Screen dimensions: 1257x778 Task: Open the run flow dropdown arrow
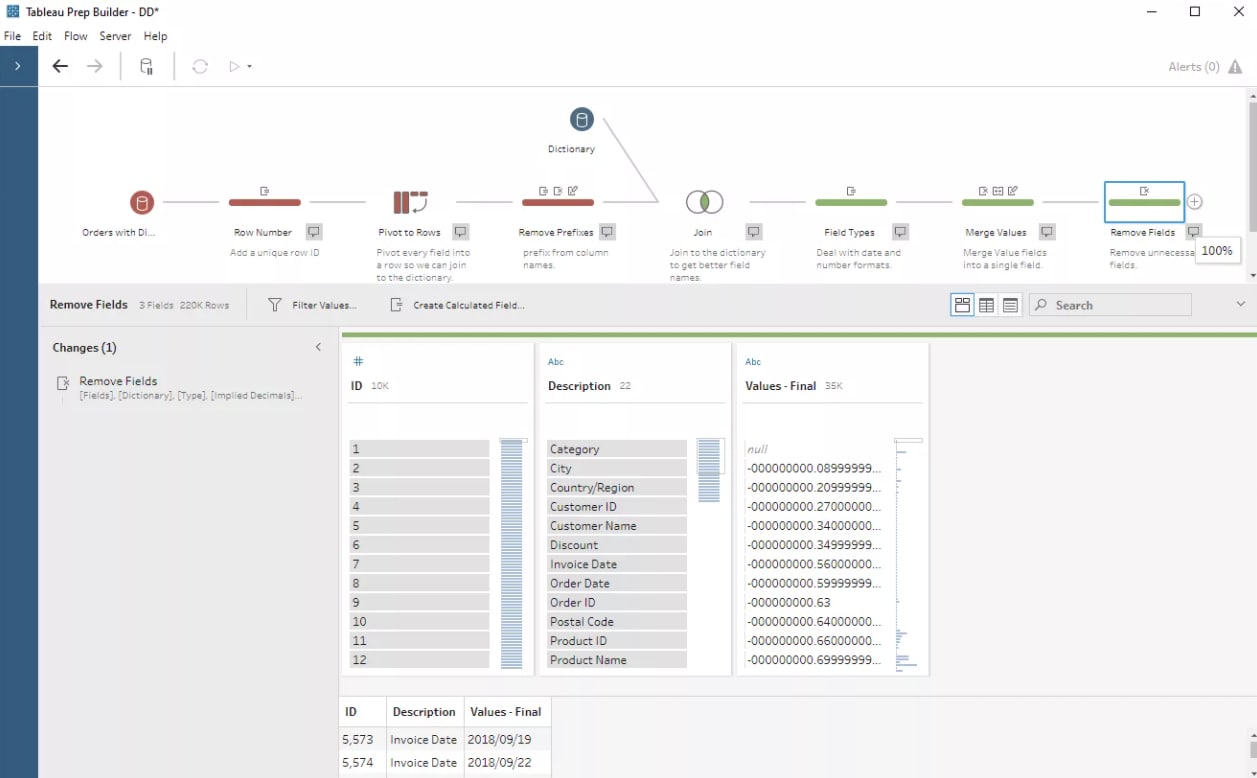coord(249,67)
